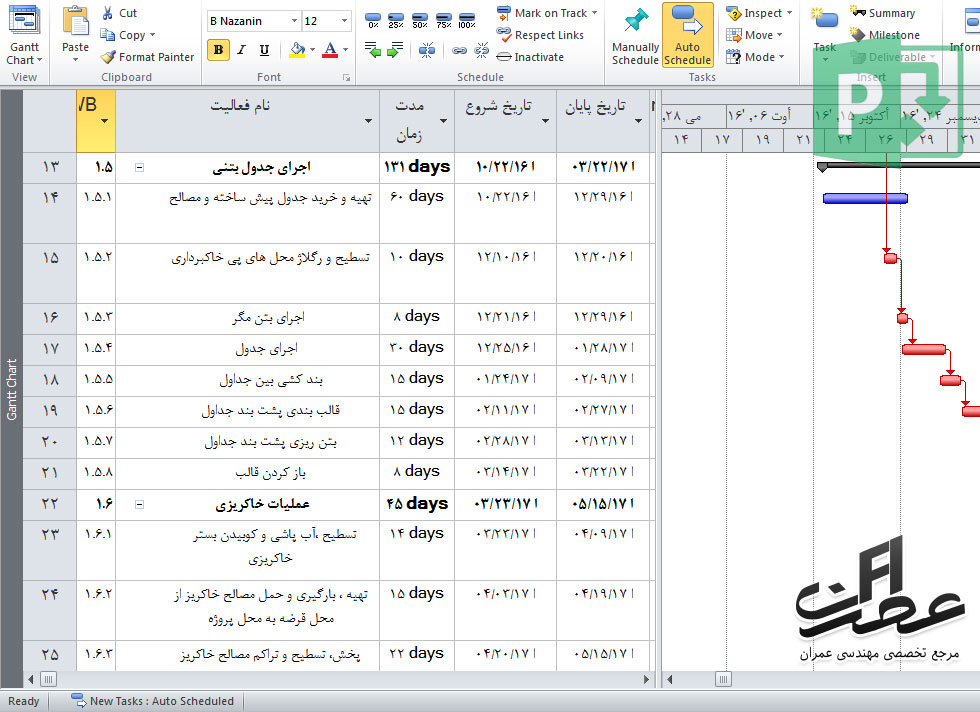Open the تاریخ شروع column dropdown arrow
The width and height of the screenshot is (980, 712).
tap(545, 121)
